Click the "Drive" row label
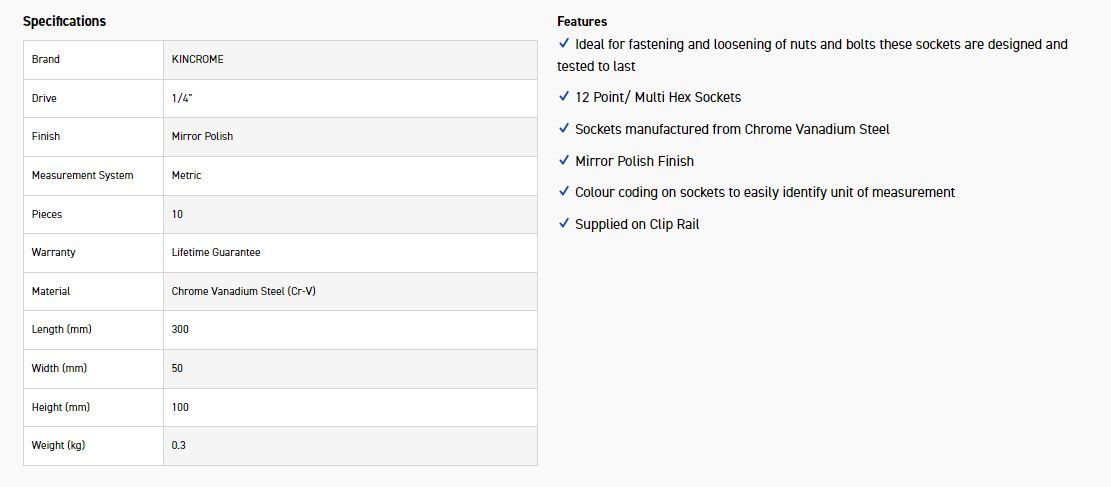 point(44,98)
